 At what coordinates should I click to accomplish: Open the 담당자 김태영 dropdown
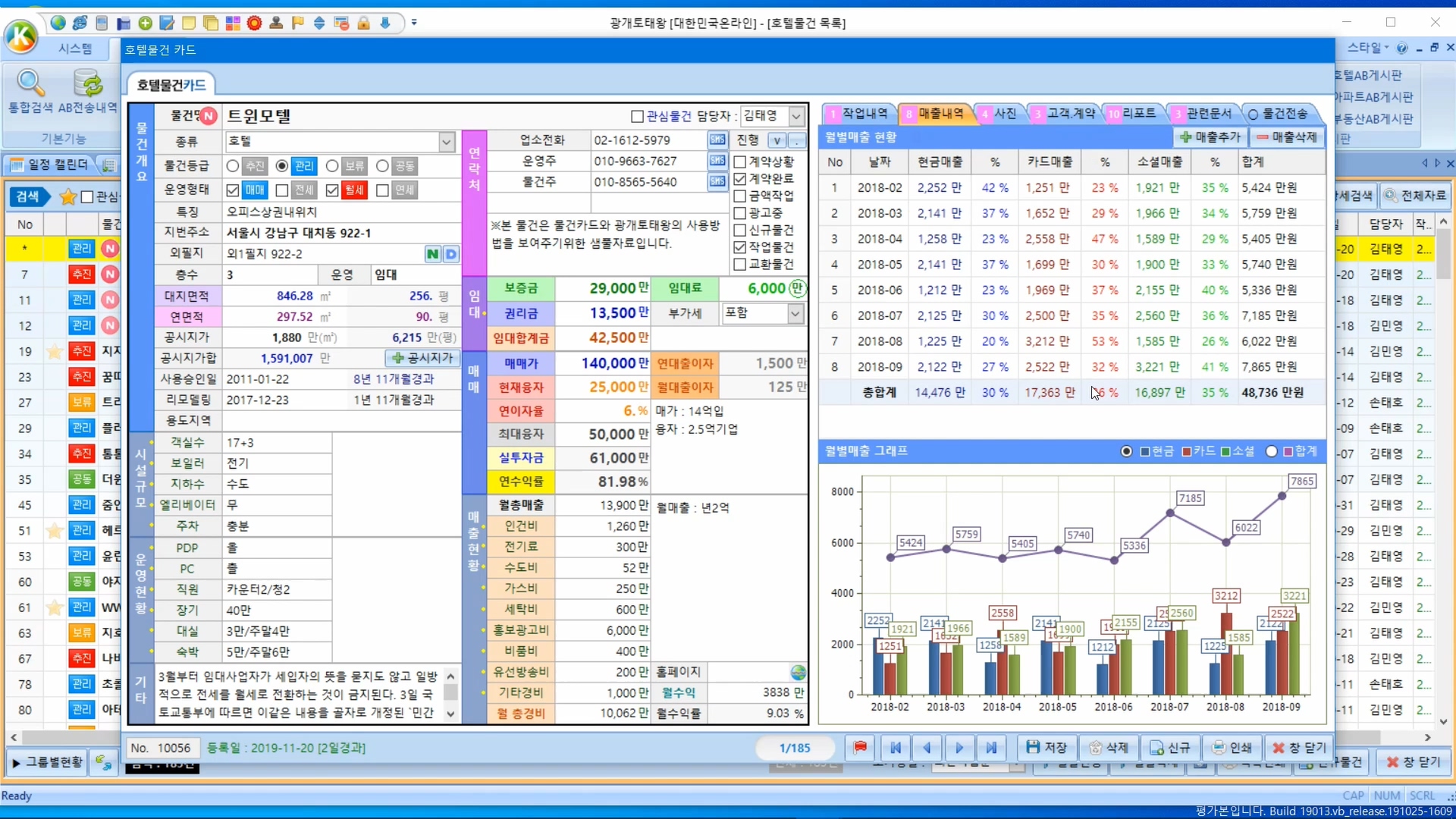coord(796,116)
